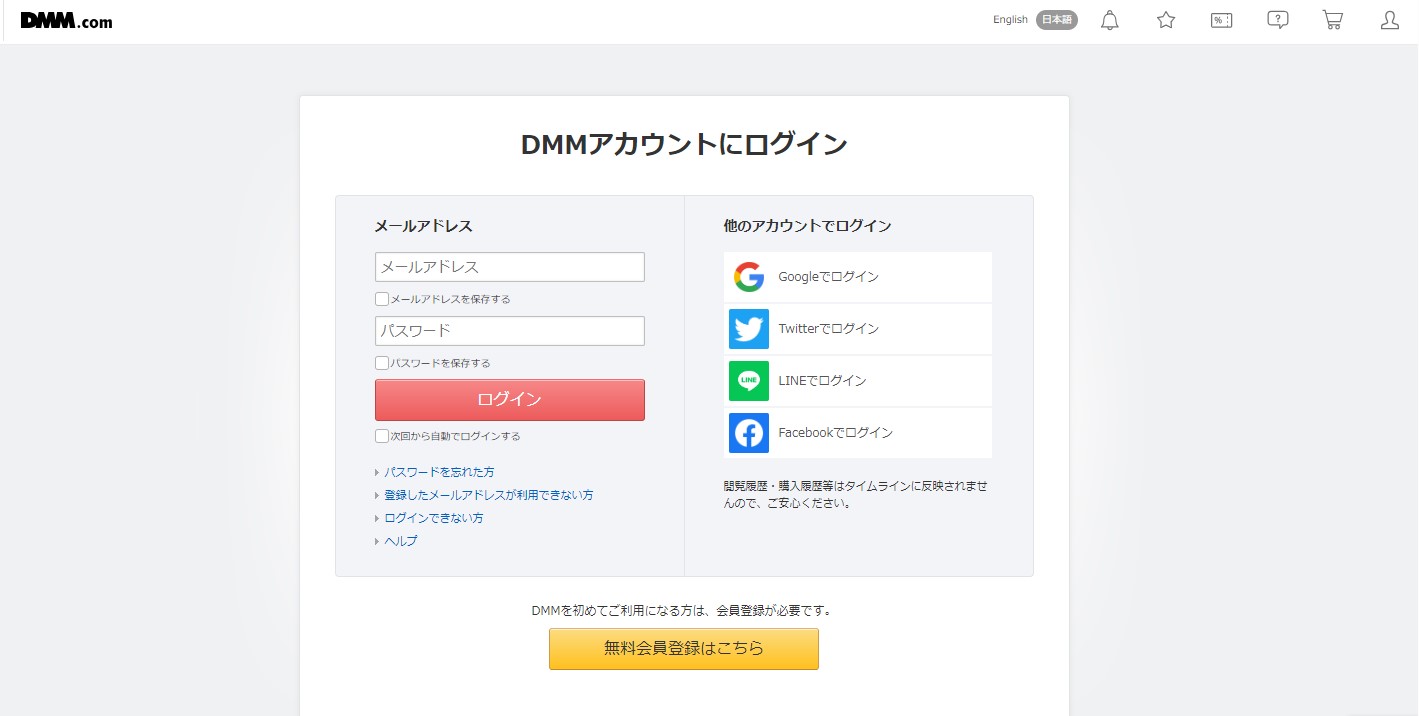Open shopping cart icon
This screenshot has height=716, width=1419.
[x=1333, y=20]
